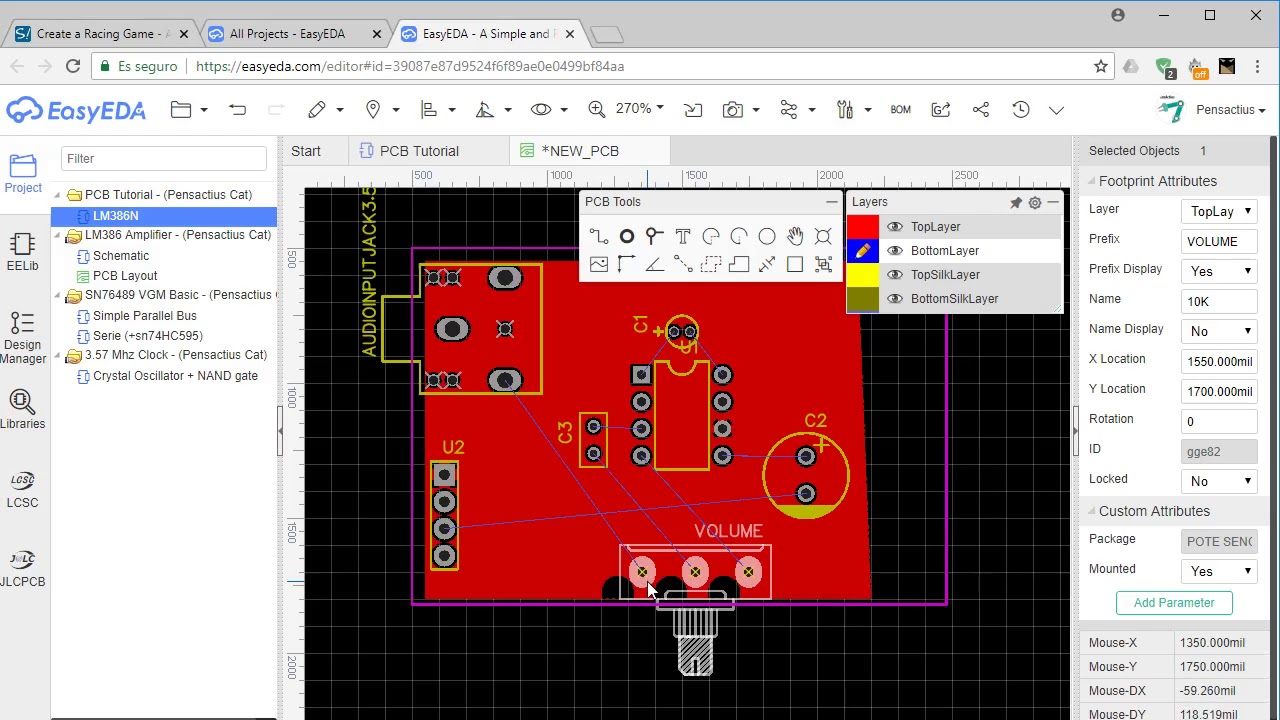The height and width of the screenshot is (720, 1280).
Task: Select the Hand pan tool
Action: [x=794, y=237]
